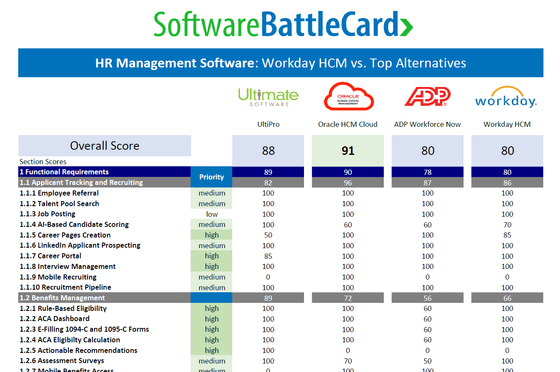Select the blue title banner 'HR Management Software'

(281, 63)
